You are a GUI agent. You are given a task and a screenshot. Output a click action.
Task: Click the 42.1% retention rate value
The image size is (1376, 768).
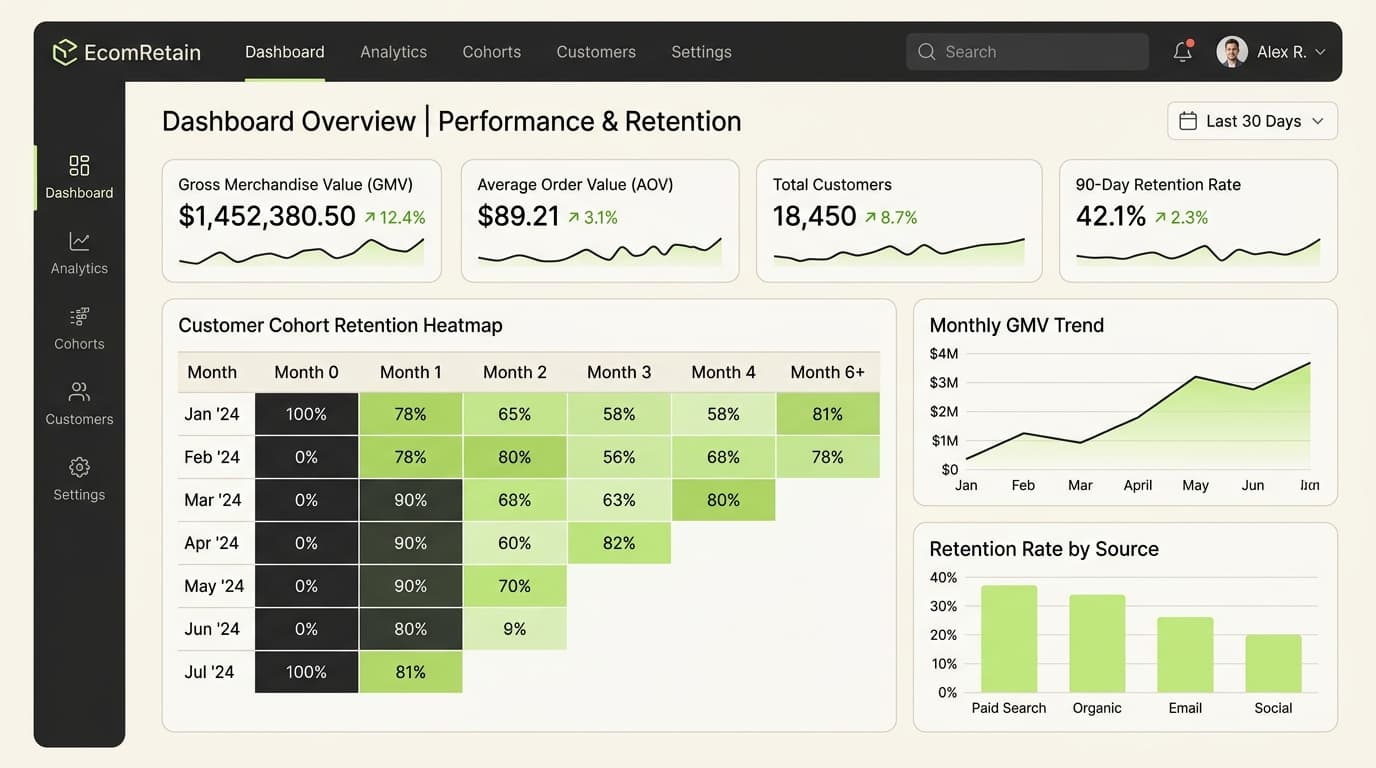tap(1111, 216)
